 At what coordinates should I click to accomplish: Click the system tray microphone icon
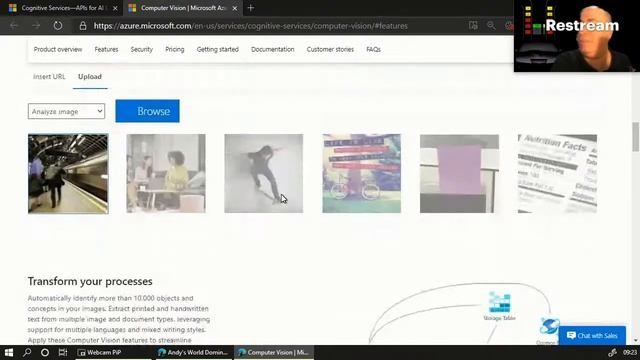coord(612,352)
